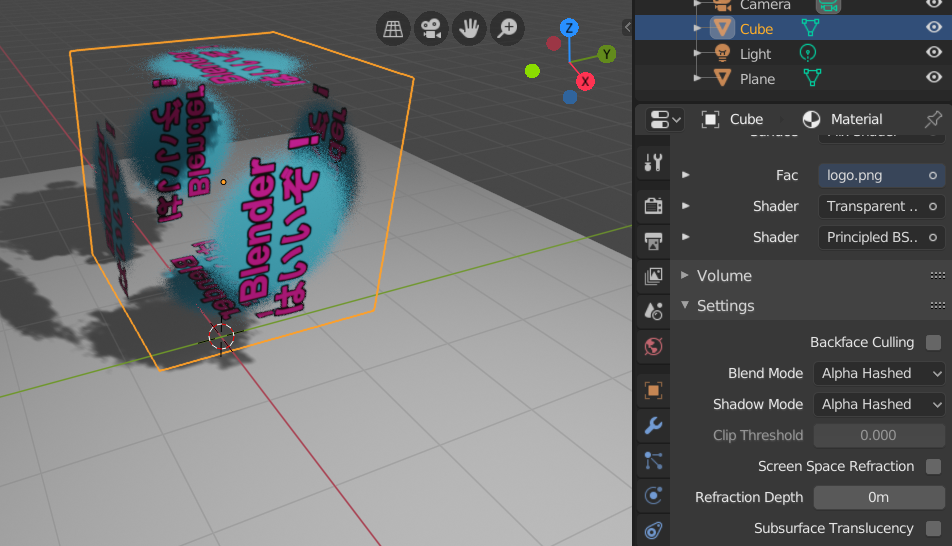Click the Plane object icon in outliner
The image size is (952, 546).
tap(722, 78)
